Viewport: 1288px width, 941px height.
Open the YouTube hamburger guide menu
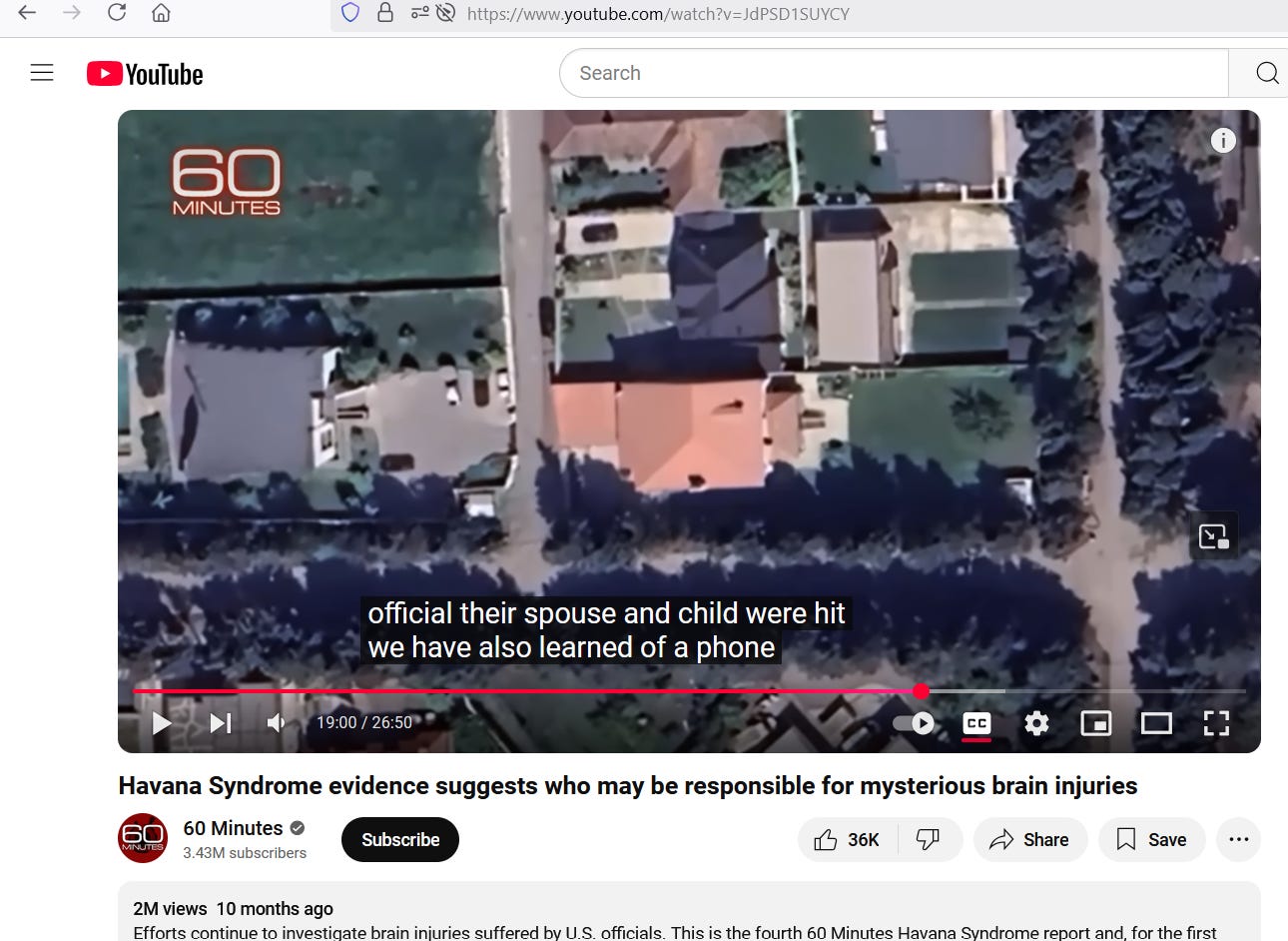[x=42, y=73]
